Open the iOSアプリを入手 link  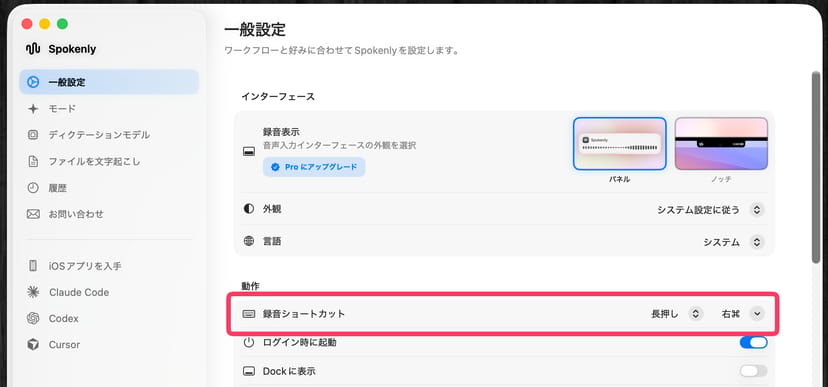[109, 266]
